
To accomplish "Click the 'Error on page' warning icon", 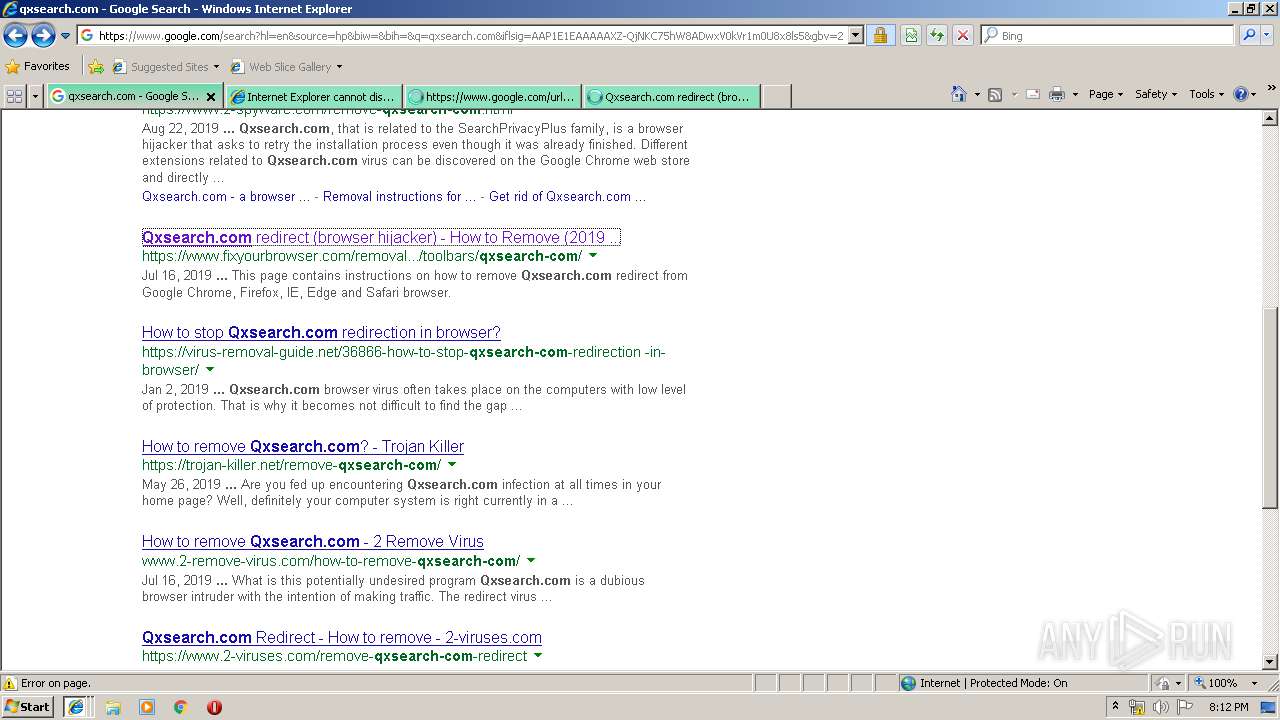I will [x=10, y=683].
